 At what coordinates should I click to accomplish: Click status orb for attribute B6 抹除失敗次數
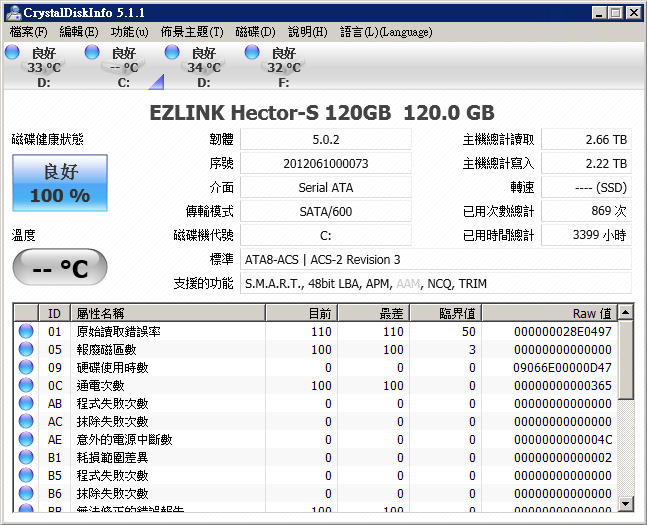click(x=26, y=493)
